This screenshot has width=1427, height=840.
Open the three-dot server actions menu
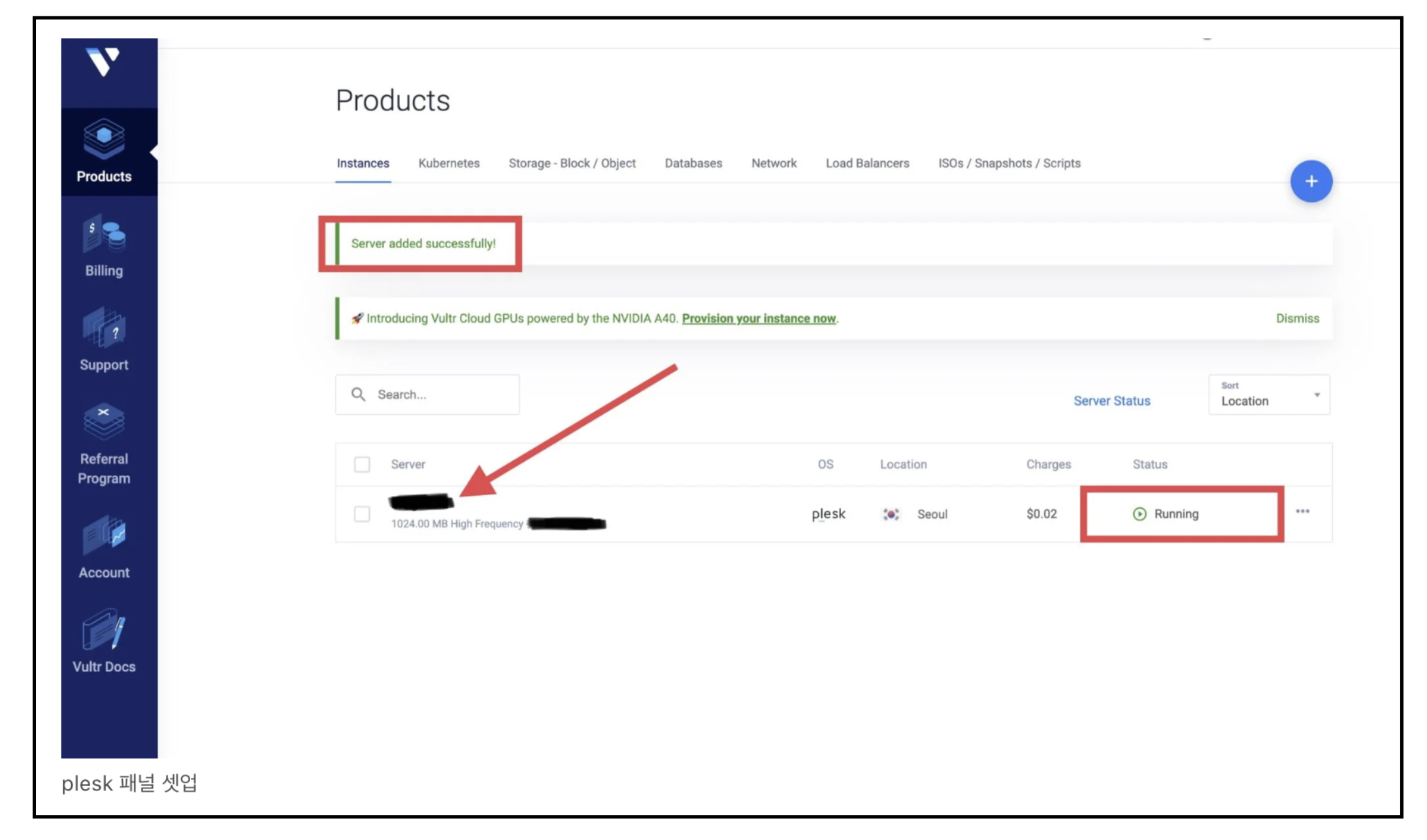pos(1302,511)
